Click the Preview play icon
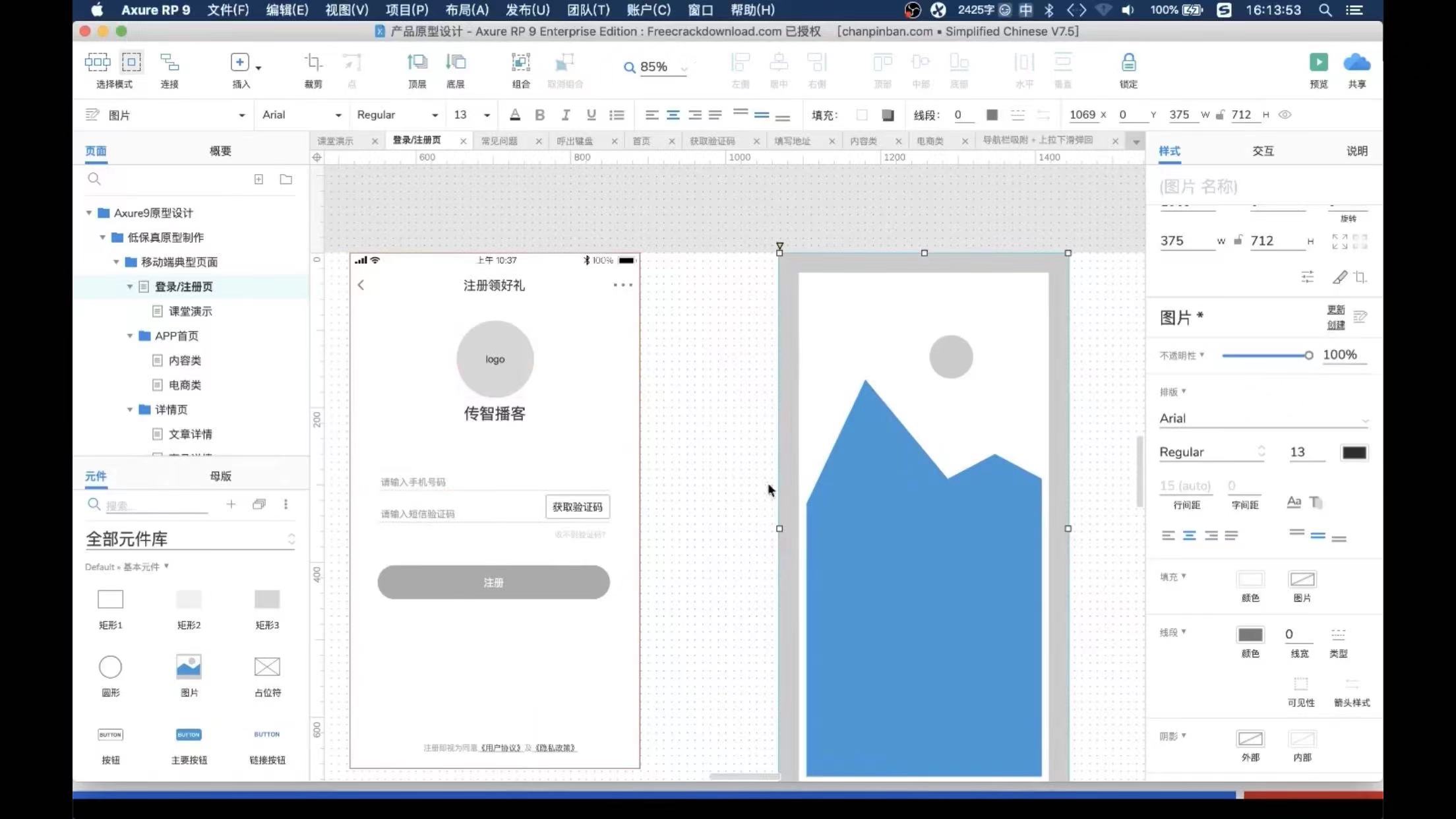The width and height of the screenshot is (1456, 819). (x=1318, y=63)
